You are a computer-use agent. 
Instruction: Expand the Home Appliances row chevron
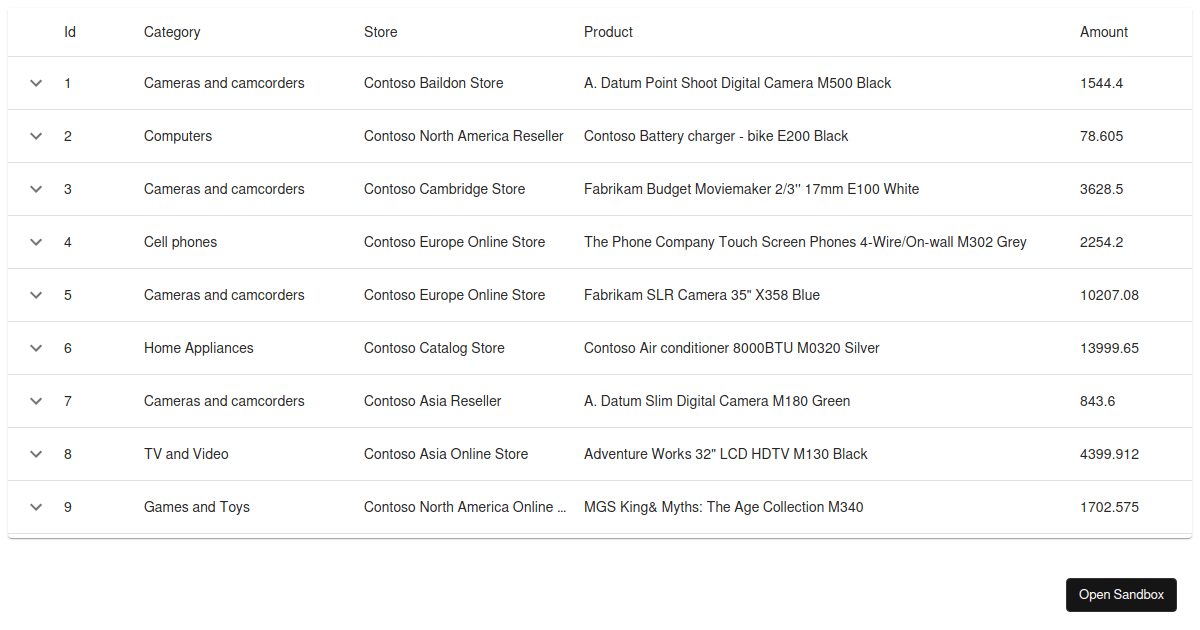pyautogui.click(x=36, y=348)
